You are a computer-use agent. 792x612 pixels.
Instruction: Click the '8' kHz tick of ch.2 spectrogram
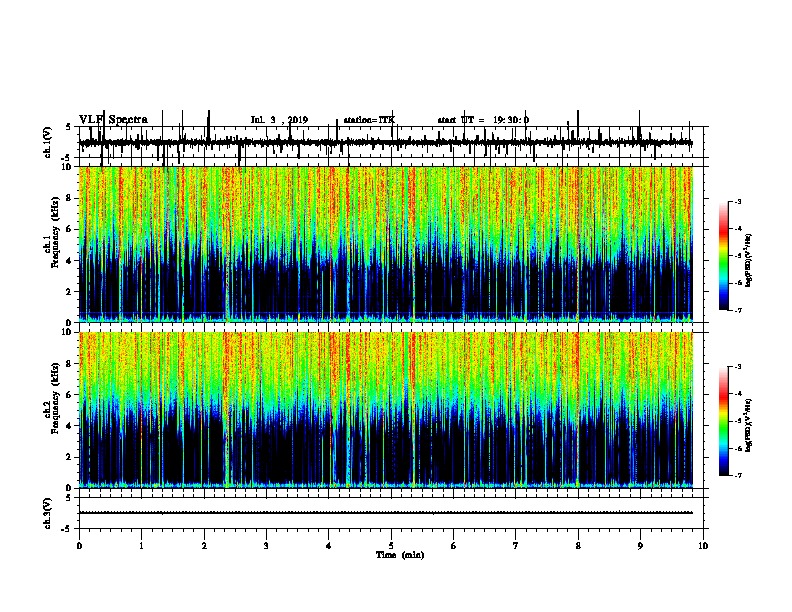pyautogui.click(x=69, y=363)
